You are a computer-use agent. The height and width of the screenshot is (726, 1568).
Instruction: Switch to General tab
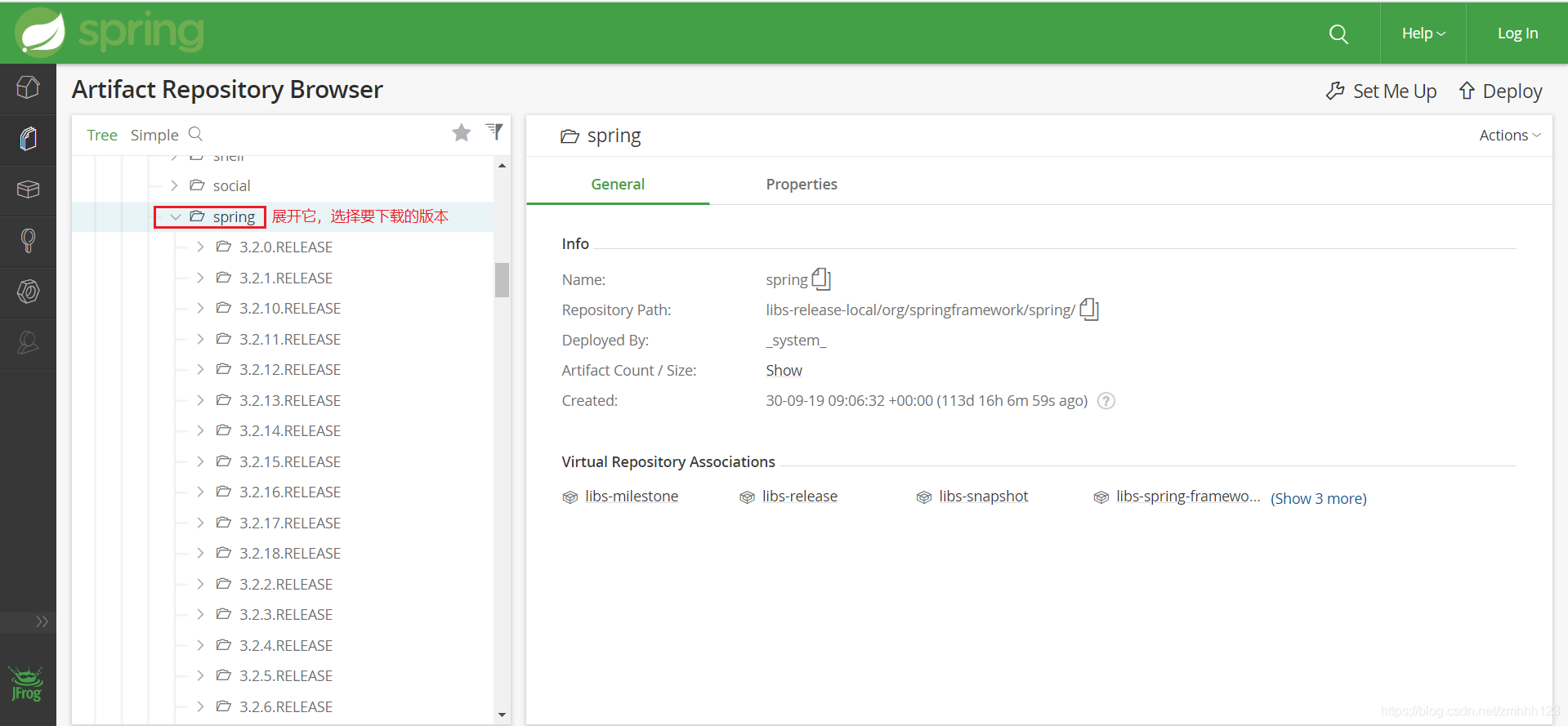point(618,184)
